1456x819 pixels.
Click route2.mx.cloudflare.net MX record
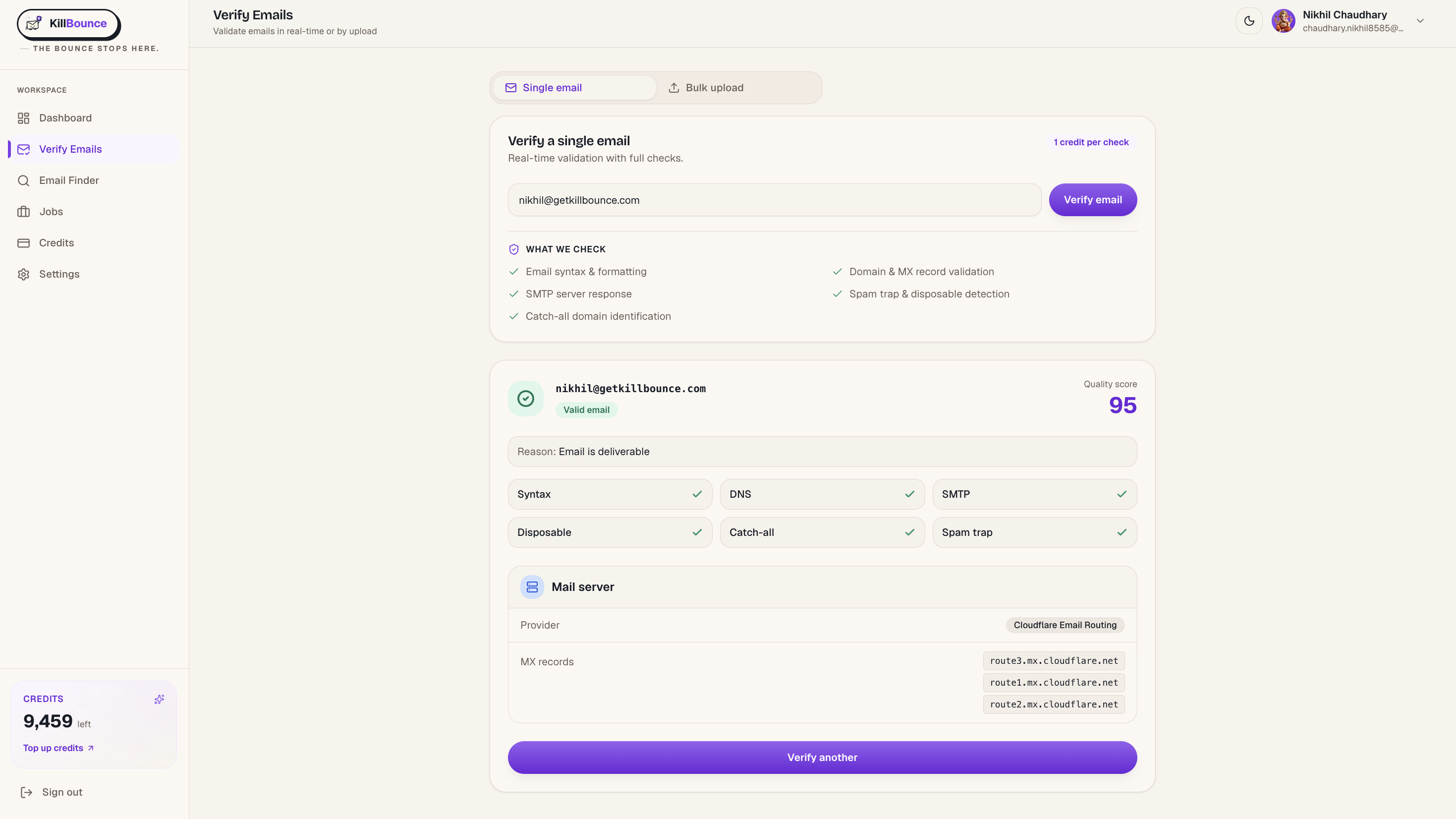click(1054, 704)
